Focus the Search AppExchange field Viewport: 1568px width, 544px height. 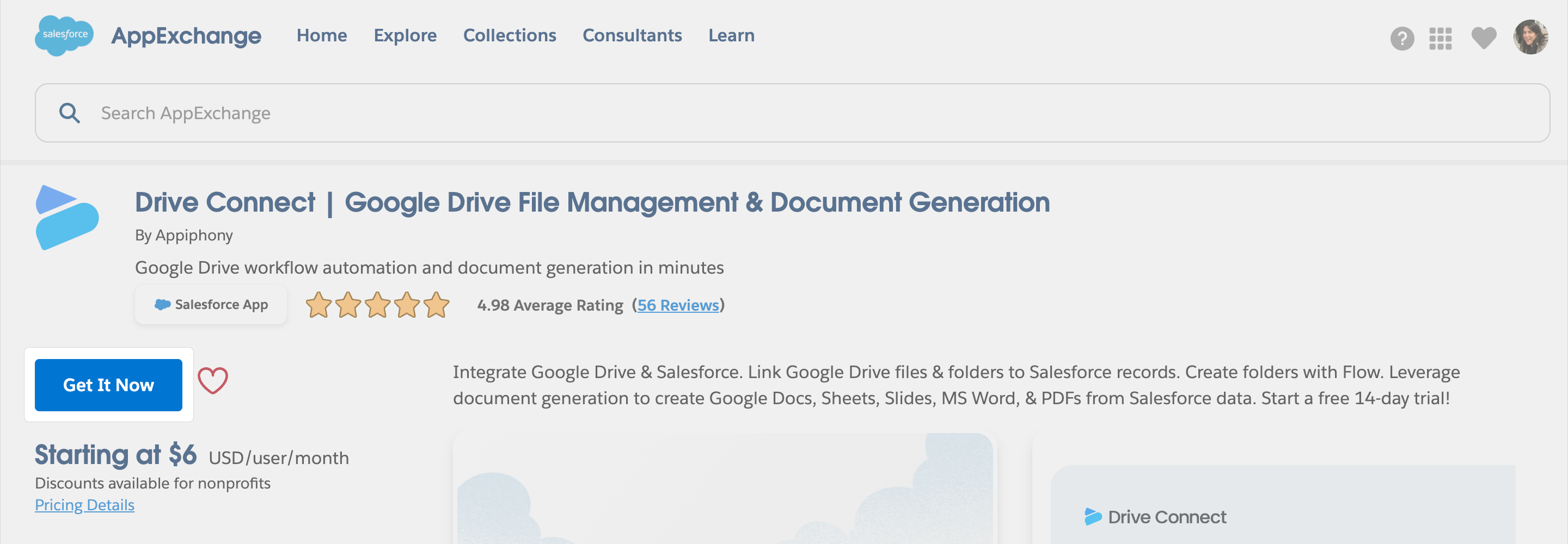[791, 113]
